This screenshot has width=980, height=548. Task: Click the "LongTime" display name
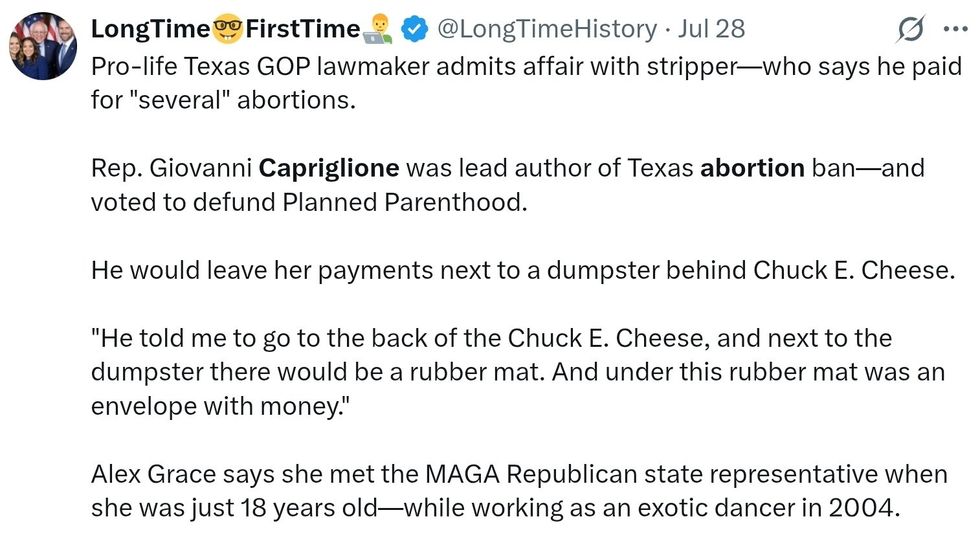coord(147,30)
